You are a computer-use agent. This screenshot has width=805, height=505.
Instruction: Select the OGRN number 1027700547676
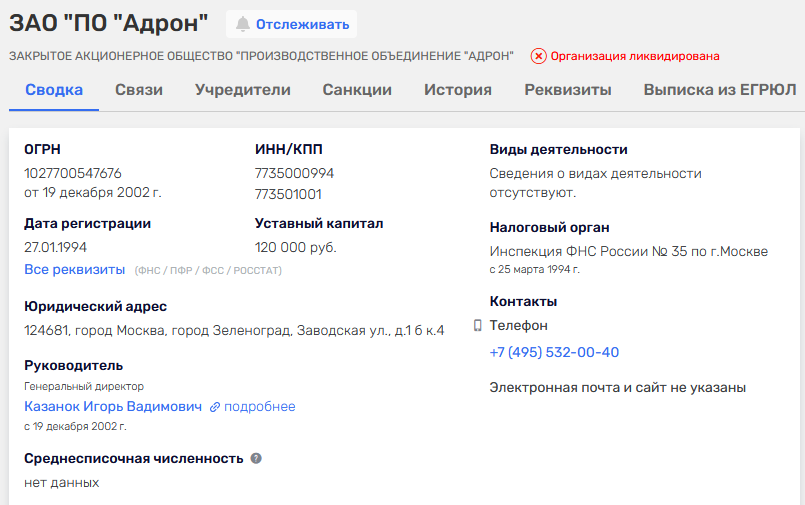click(x=73, y=173)
